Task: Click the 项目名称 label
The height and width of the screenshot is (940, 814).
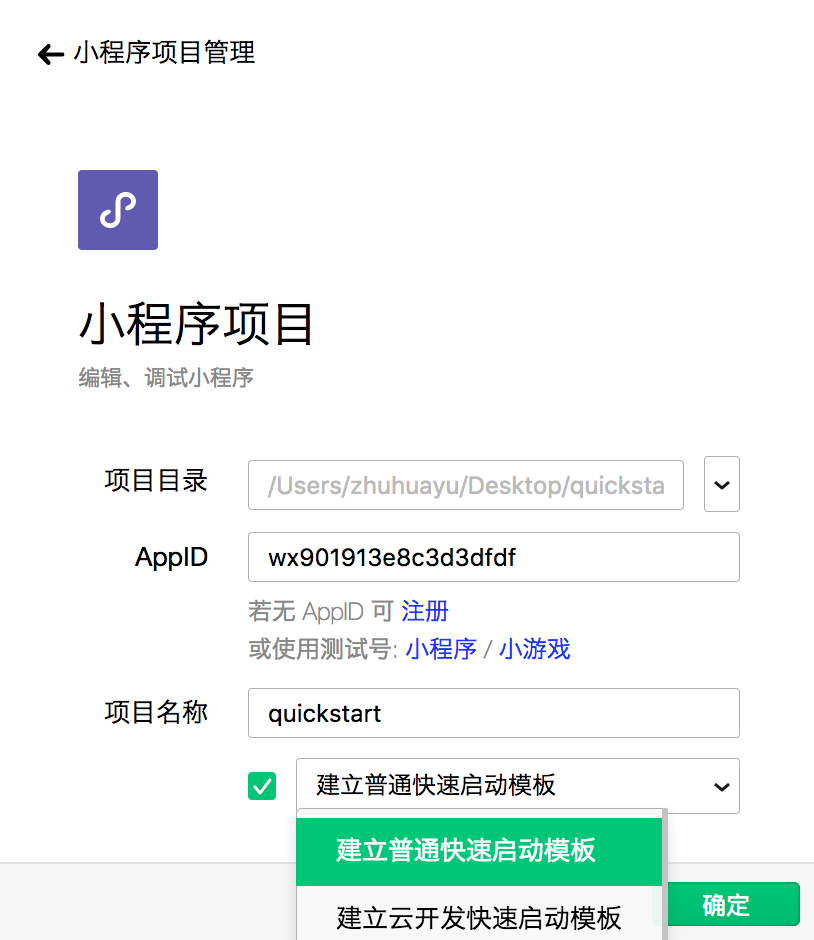Action: [x=156, y=712]
